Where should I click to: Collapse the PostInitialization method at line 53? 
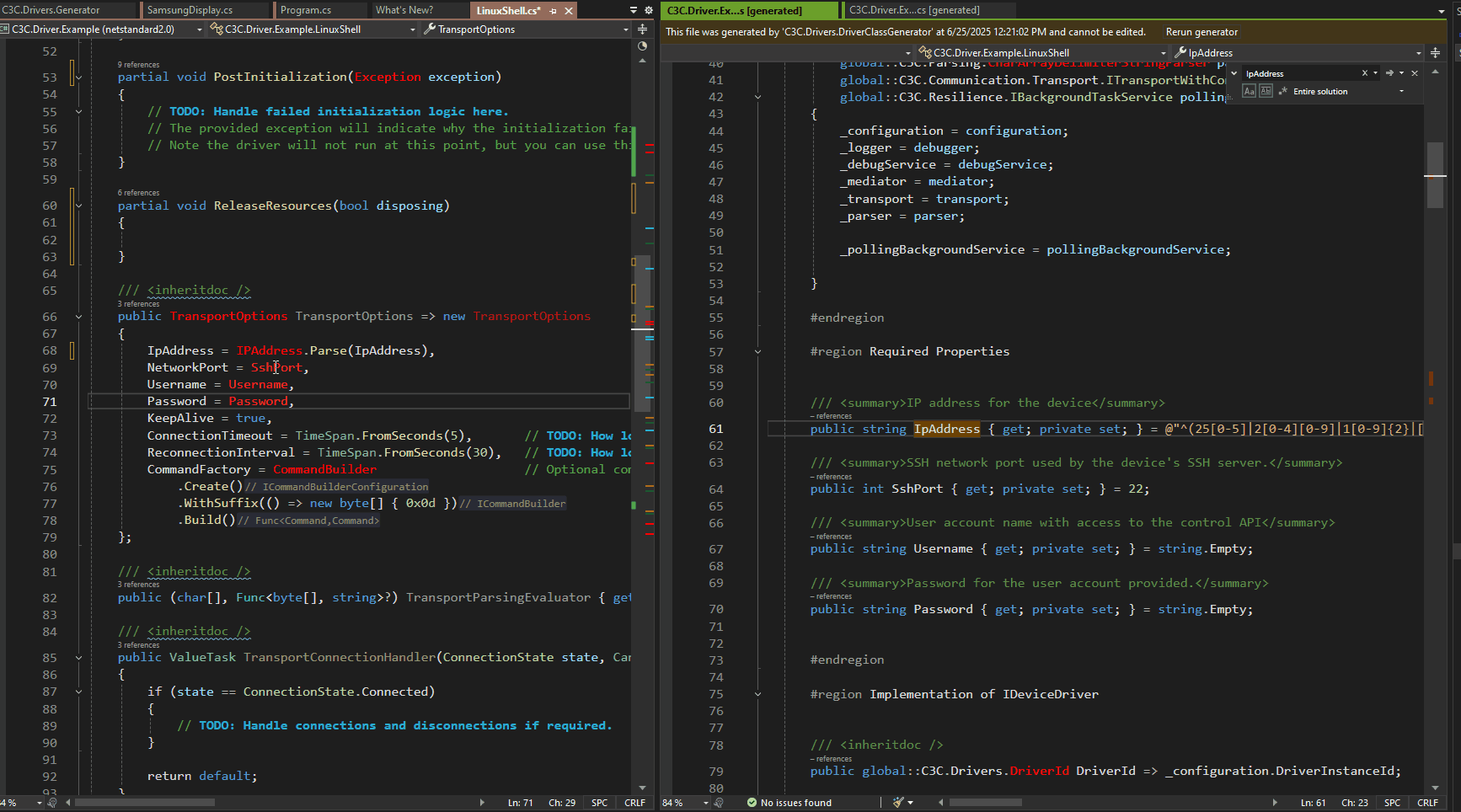pos(78,76)
